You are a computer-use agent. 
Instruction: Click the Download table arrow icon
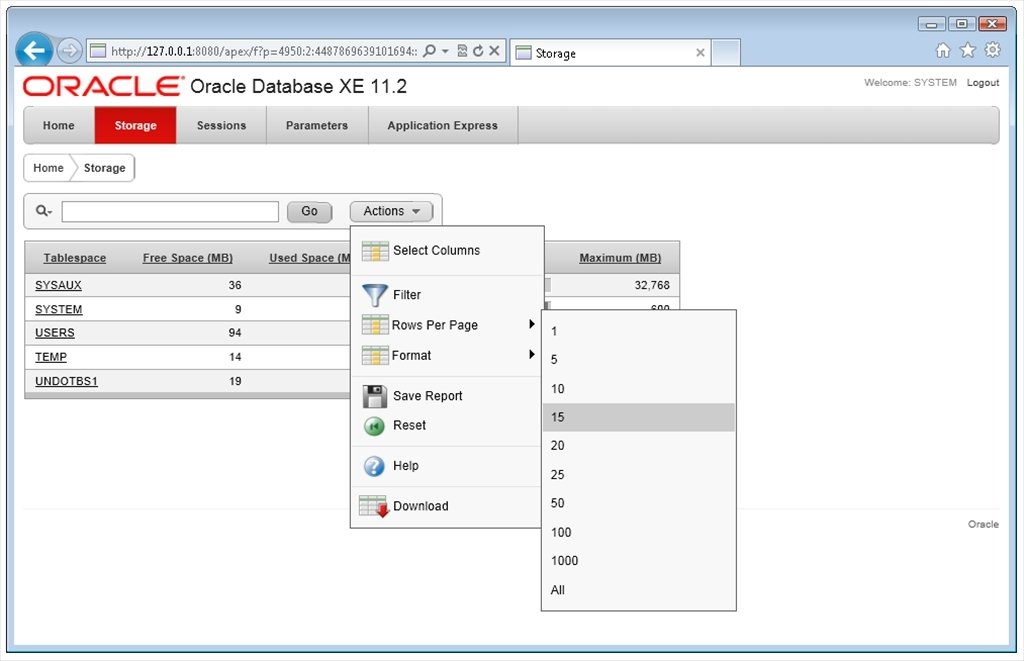pyautogui.click(x=374, y=506)
